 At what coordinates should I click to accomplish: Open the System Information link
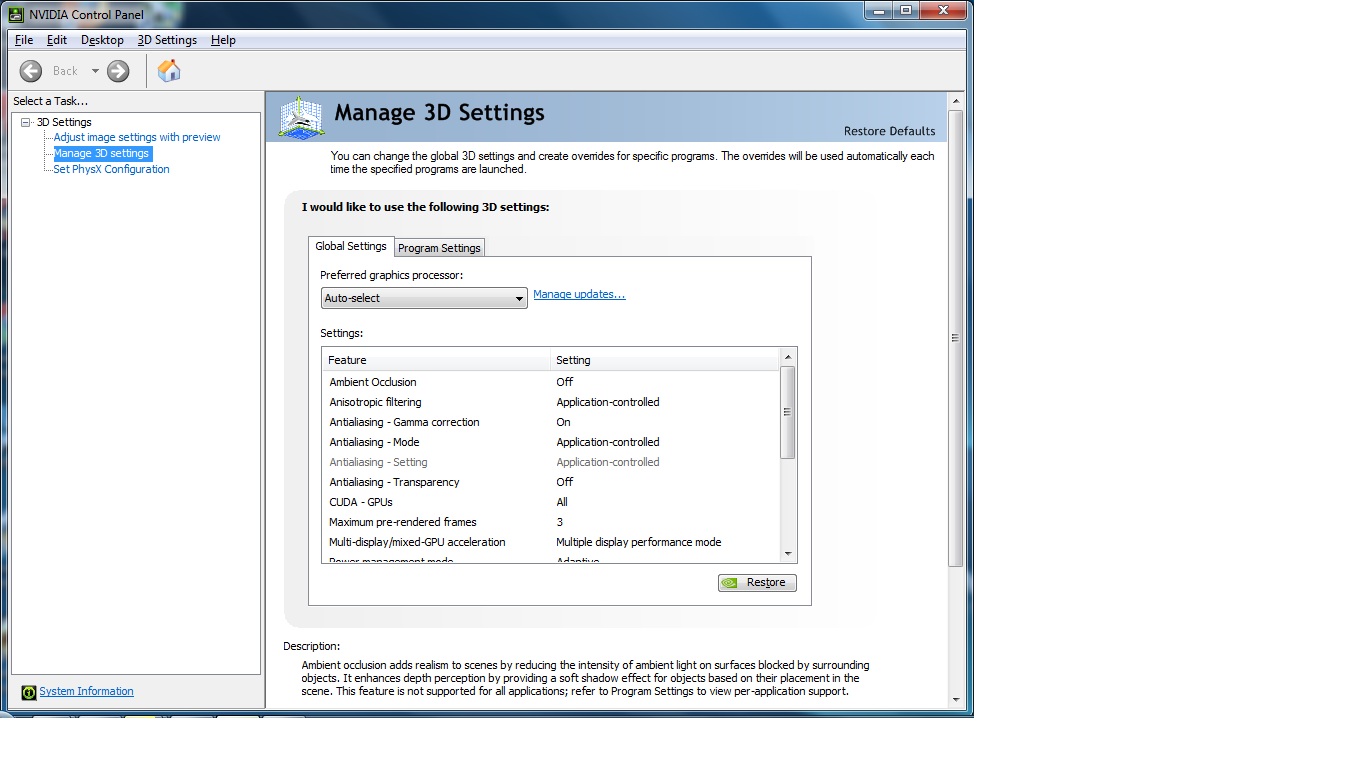86,691
